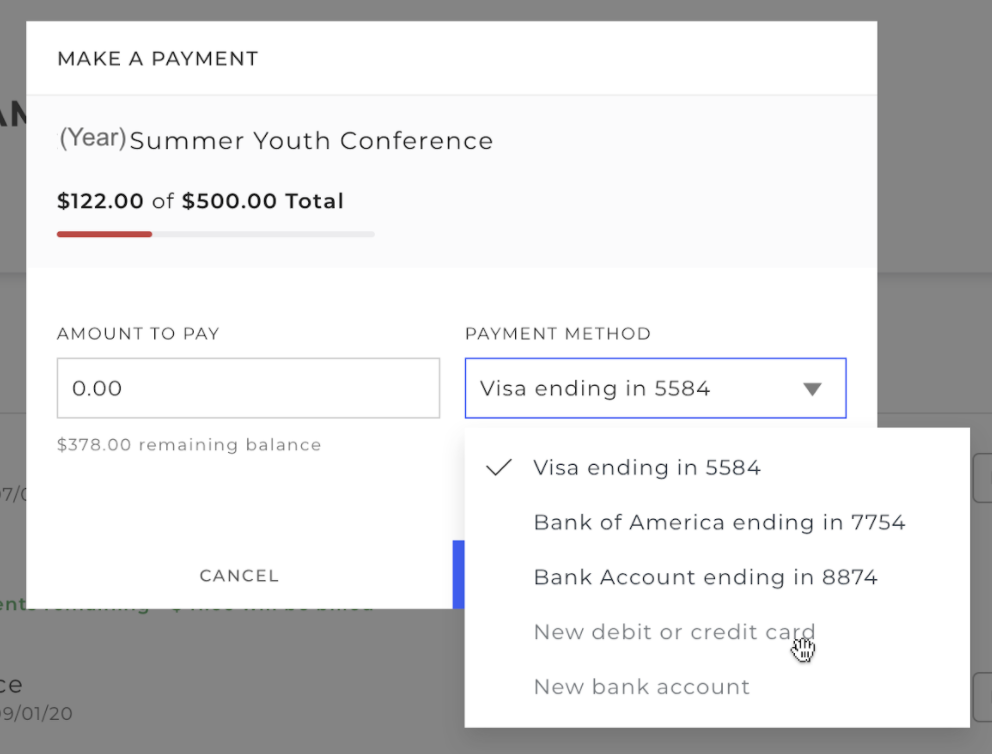Click the blue submit payment button
992x754 pixels.
pos(461,575)
